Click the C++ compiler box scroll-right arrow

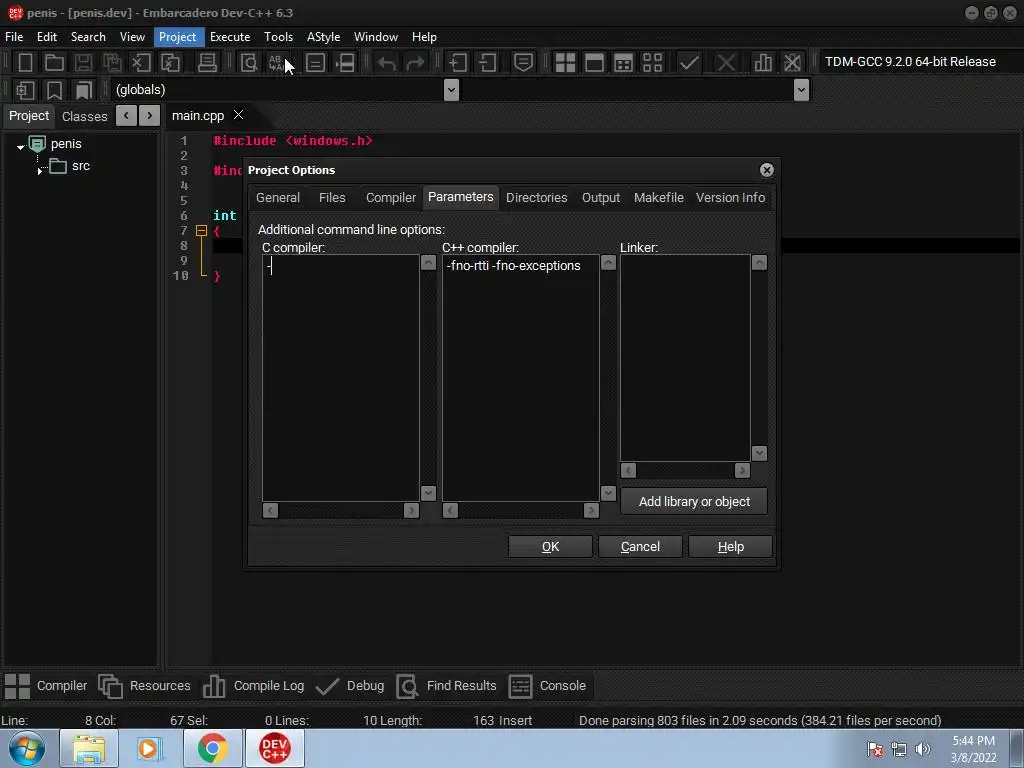(x=591, y=511)
